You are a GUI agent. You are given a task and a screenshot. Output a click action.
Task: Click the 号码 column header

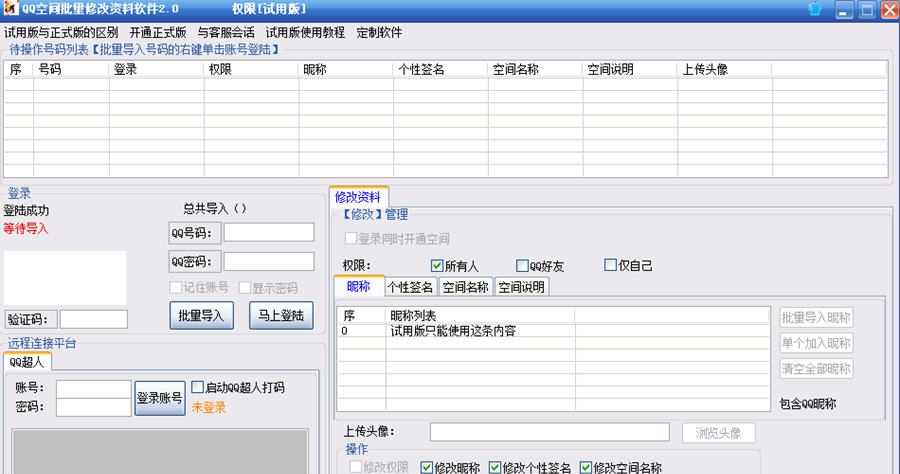(x=71, y=69)
